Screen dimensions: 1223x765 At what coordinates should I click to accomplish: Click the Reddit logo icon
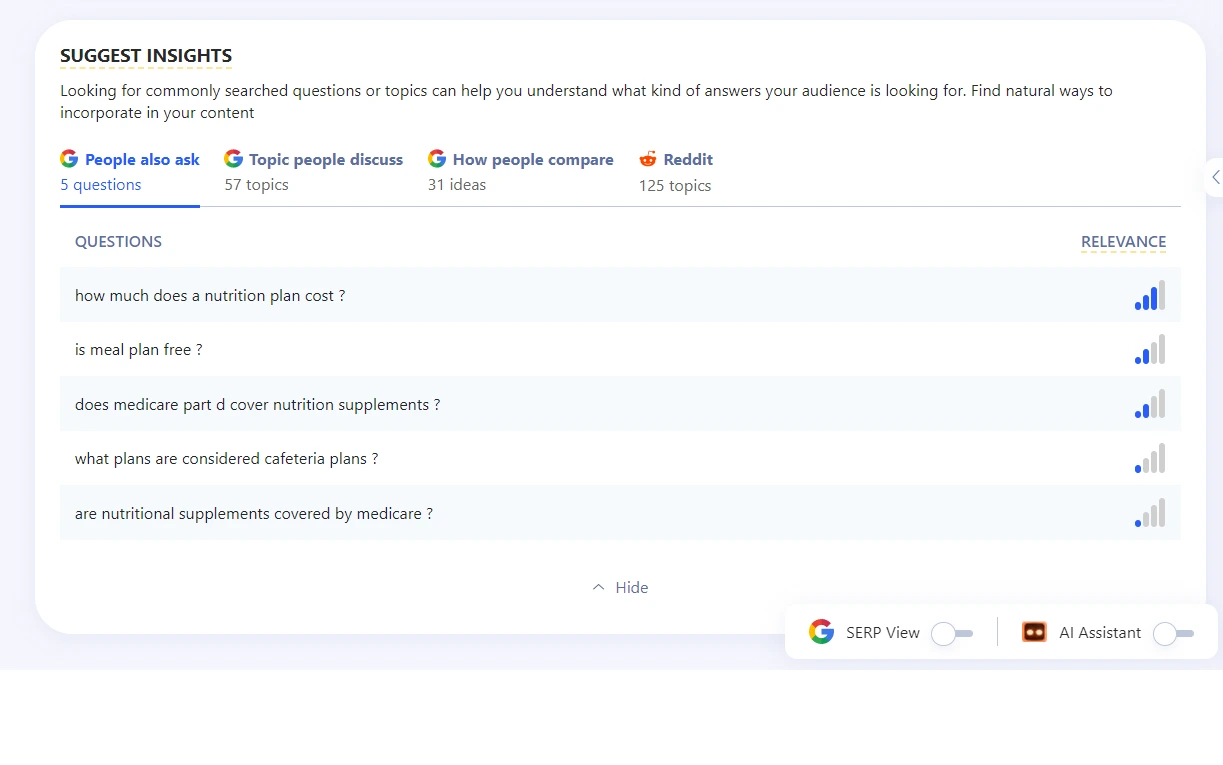649,159
